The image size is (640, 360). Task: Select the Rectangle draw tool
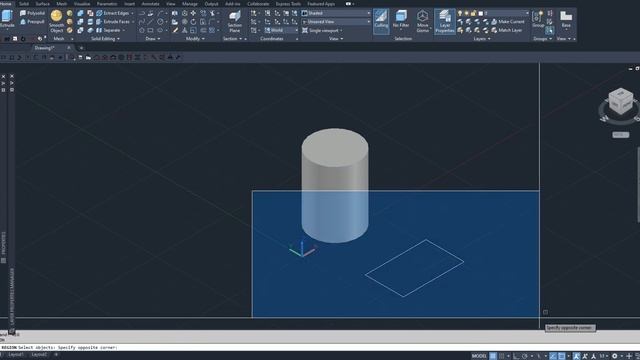pyautogui.click(x=151, y=30)
